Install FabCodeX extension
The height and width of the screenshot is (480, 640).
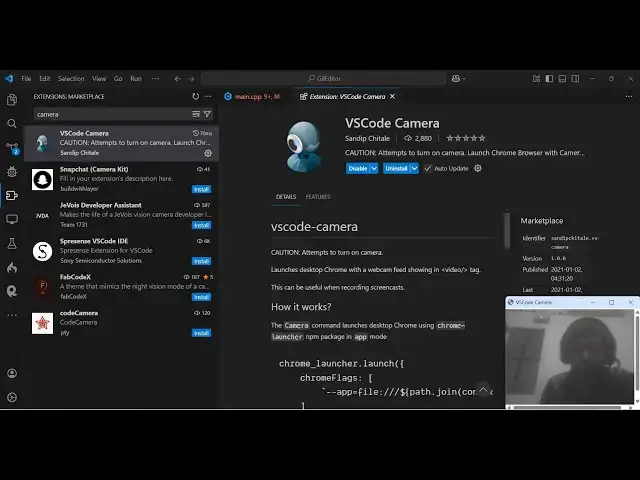click(202, 297)
